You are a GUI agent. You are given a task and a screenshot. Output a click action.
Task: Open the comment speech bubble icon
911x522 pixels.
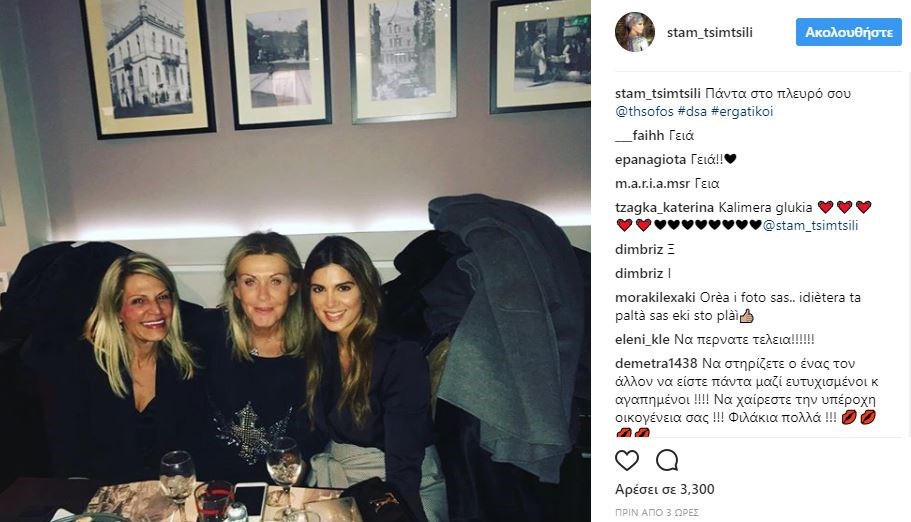pyautogui.click(x=667, y=460)
